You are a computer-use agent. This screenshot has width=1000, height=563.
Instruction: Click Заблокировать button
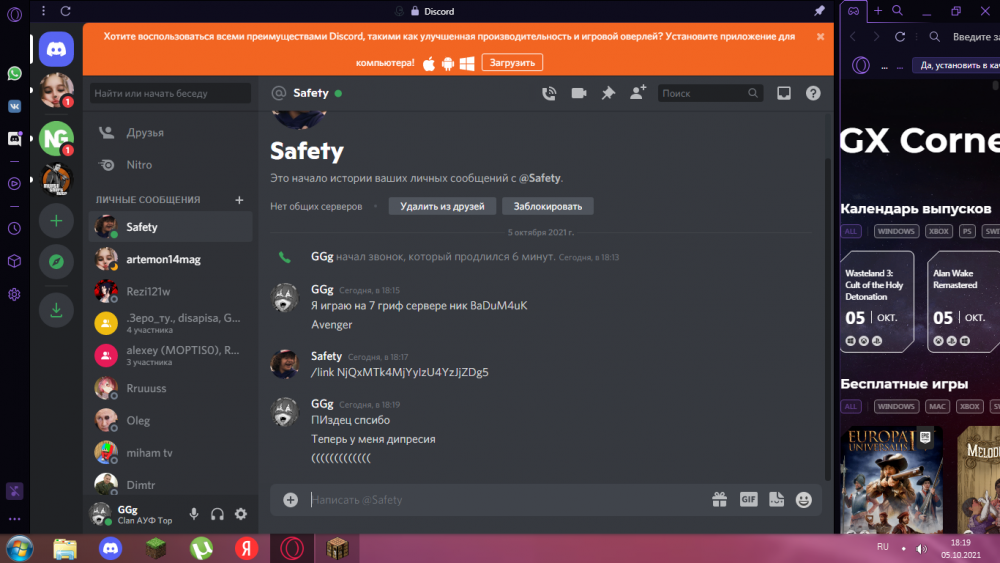pos(548,207)
